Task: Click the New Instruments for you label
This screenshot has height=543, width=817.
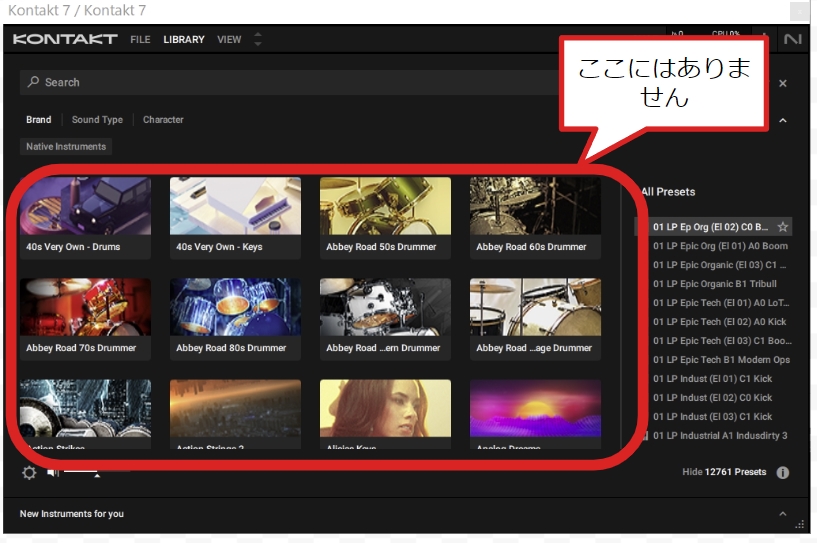Action: click(72, 514)
